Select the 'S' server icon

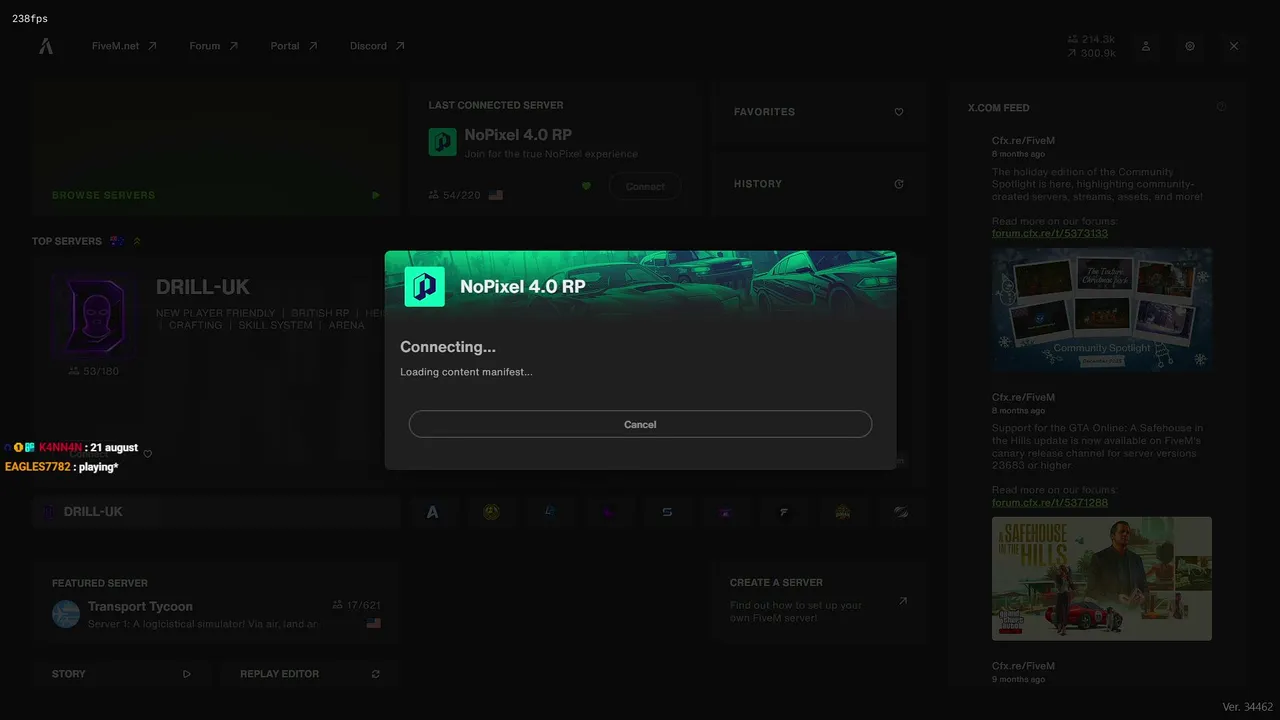667,512
